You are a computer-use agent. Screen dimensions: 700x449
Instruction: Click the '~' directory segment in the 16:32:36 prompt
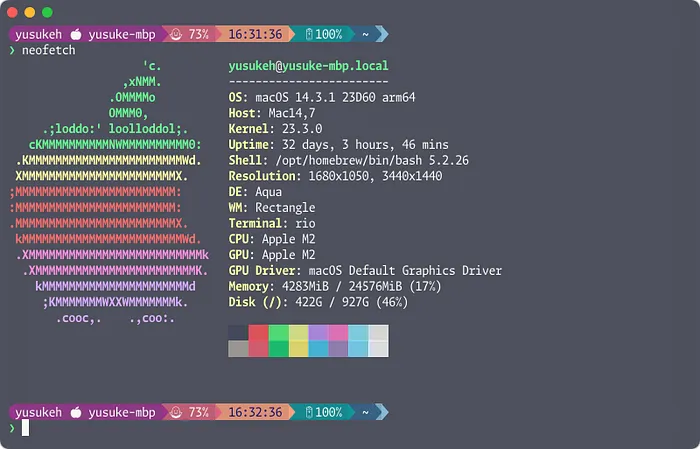point(365,412)
